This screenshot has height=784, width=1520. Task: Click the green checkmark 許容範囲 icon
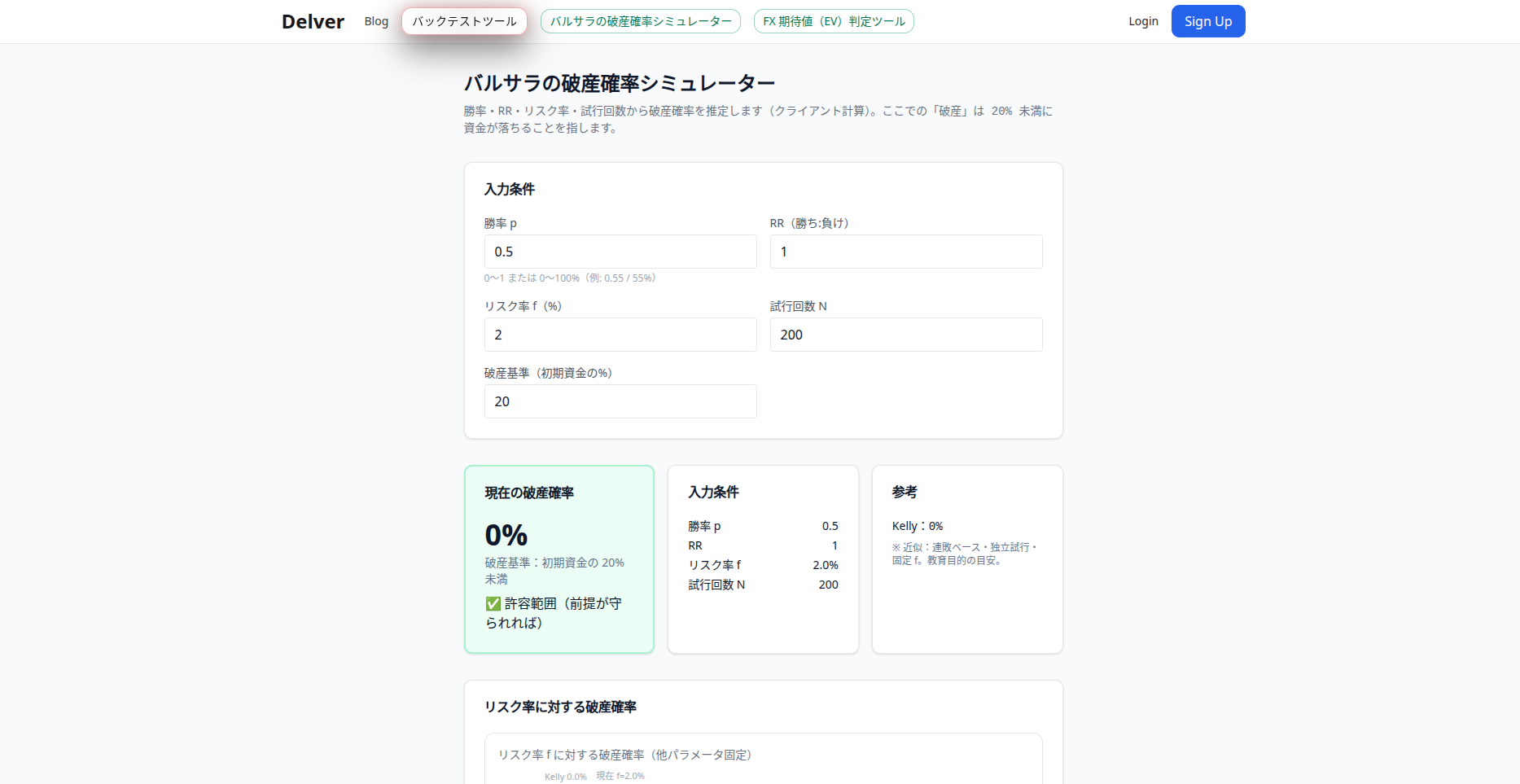[x=493, y=603]
